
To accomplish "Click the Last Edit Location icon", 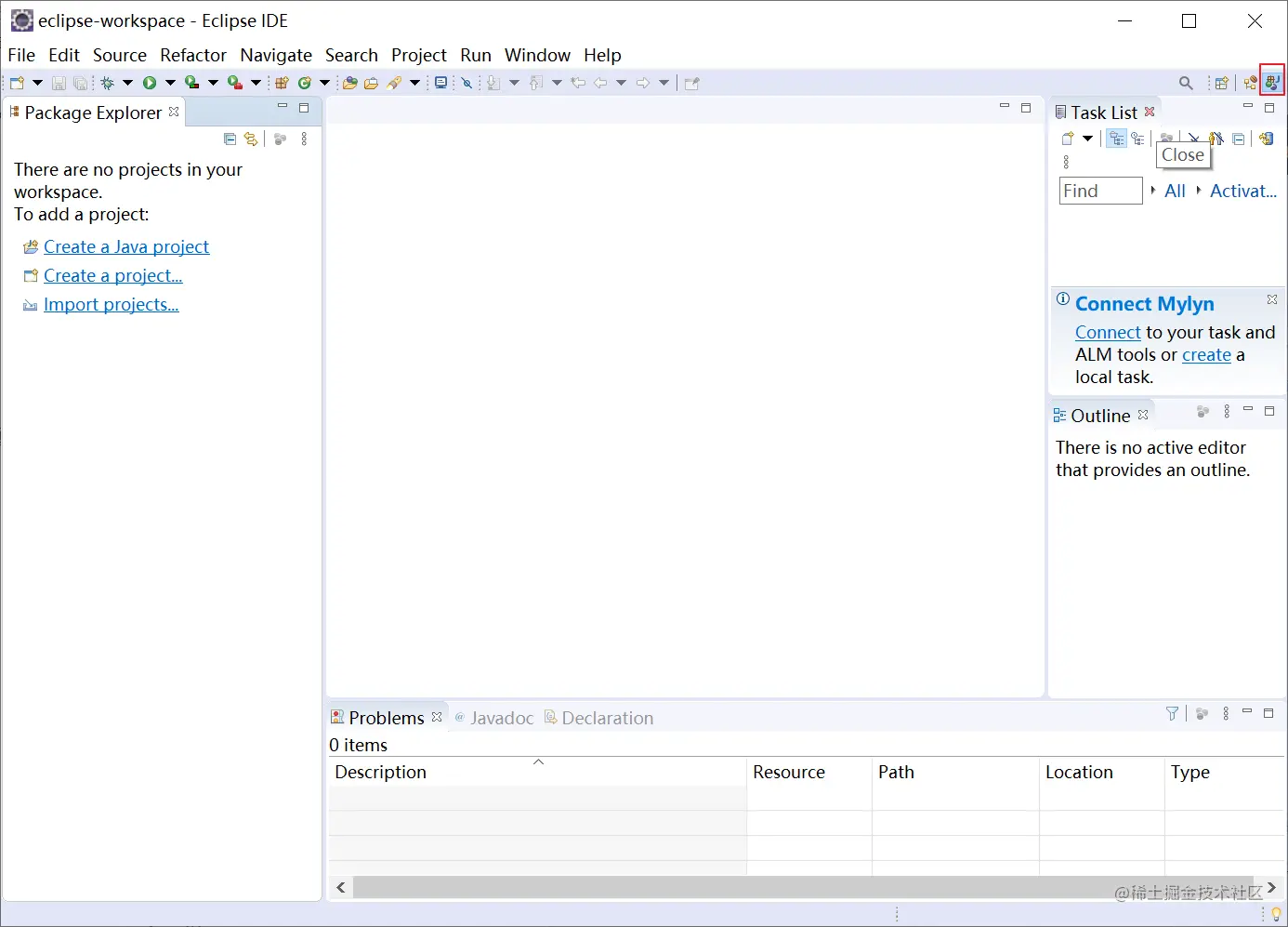I will click(578, 83).
